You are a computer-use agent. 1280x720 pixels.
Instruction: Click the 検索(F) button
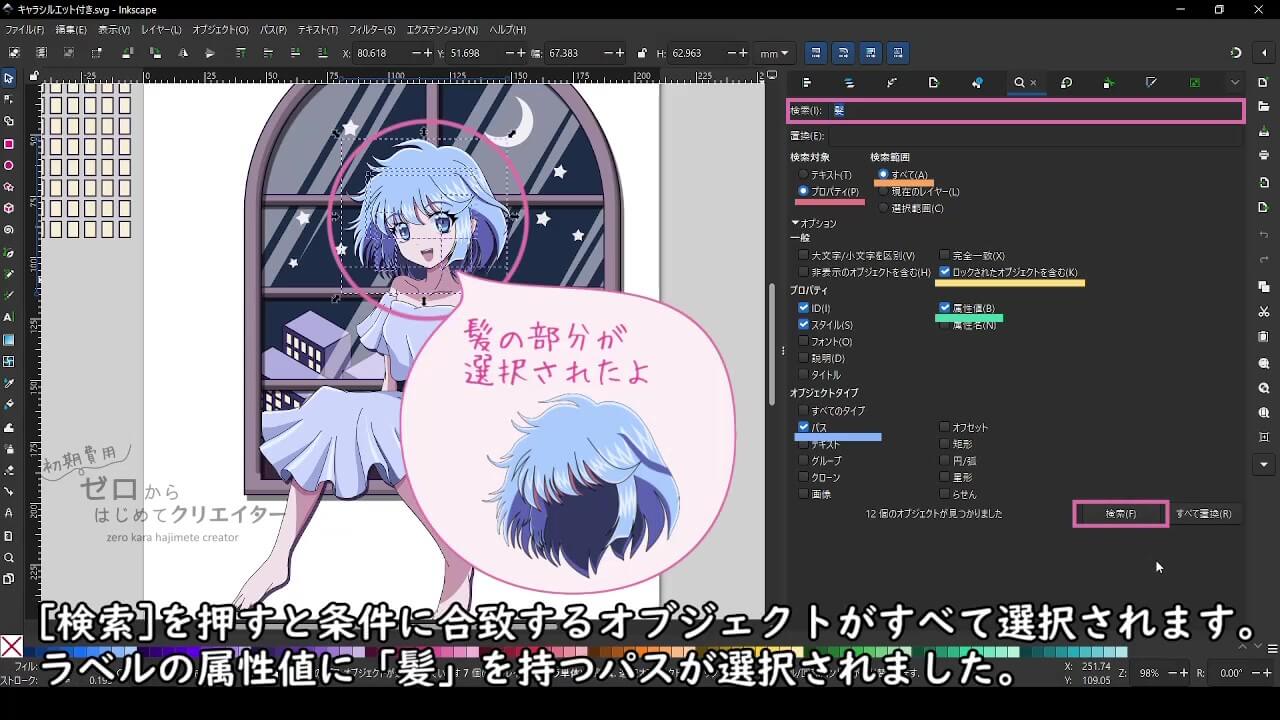tap(1120, 514)
